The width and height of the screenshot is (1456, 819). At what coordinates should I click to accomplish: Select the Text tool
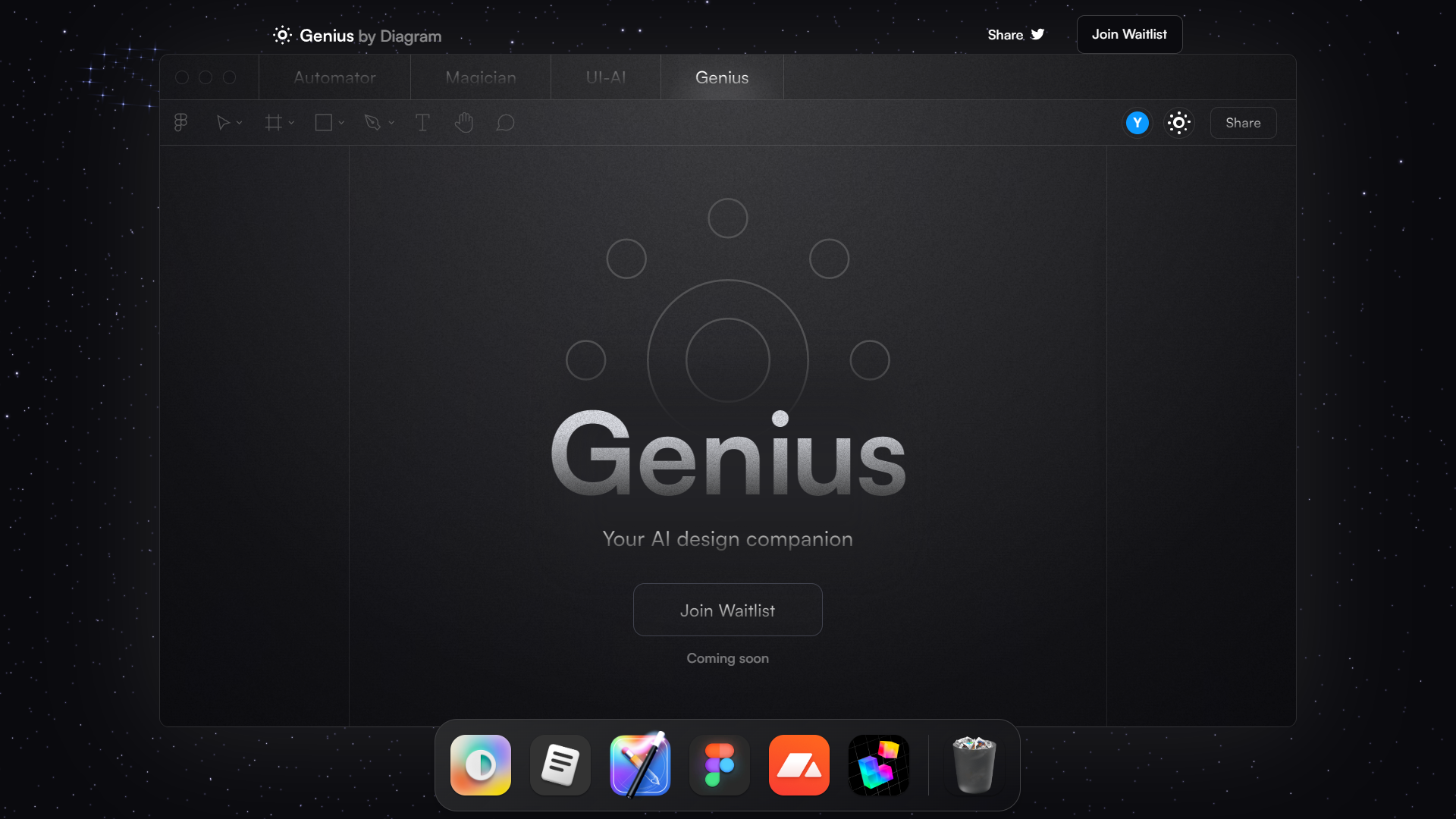tap(422, 123)
